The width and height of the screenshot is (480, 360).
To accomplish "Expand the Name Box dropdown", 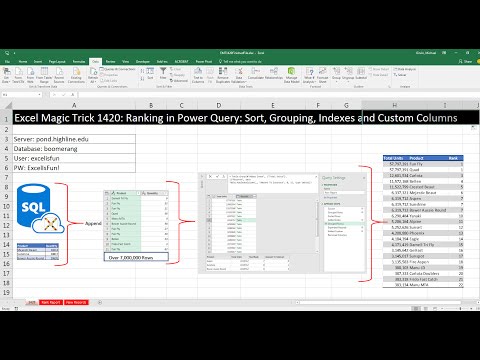I will click(40, 95).
